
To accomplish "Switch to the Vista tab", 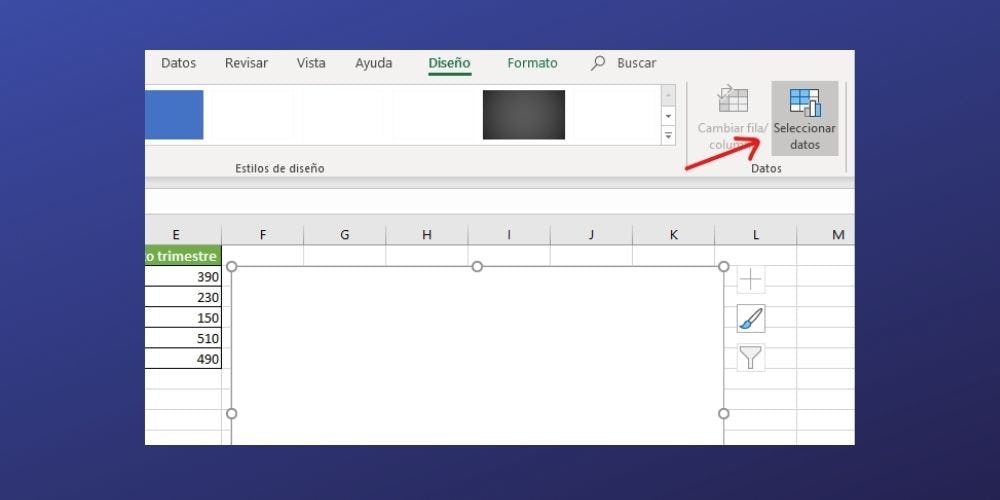I will [311, 63].
